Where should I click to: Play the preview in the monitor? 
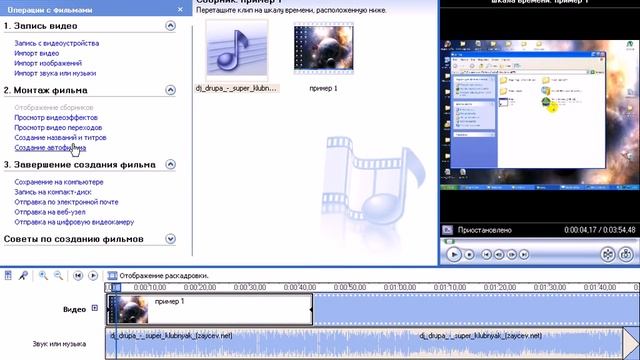point(453,254)
